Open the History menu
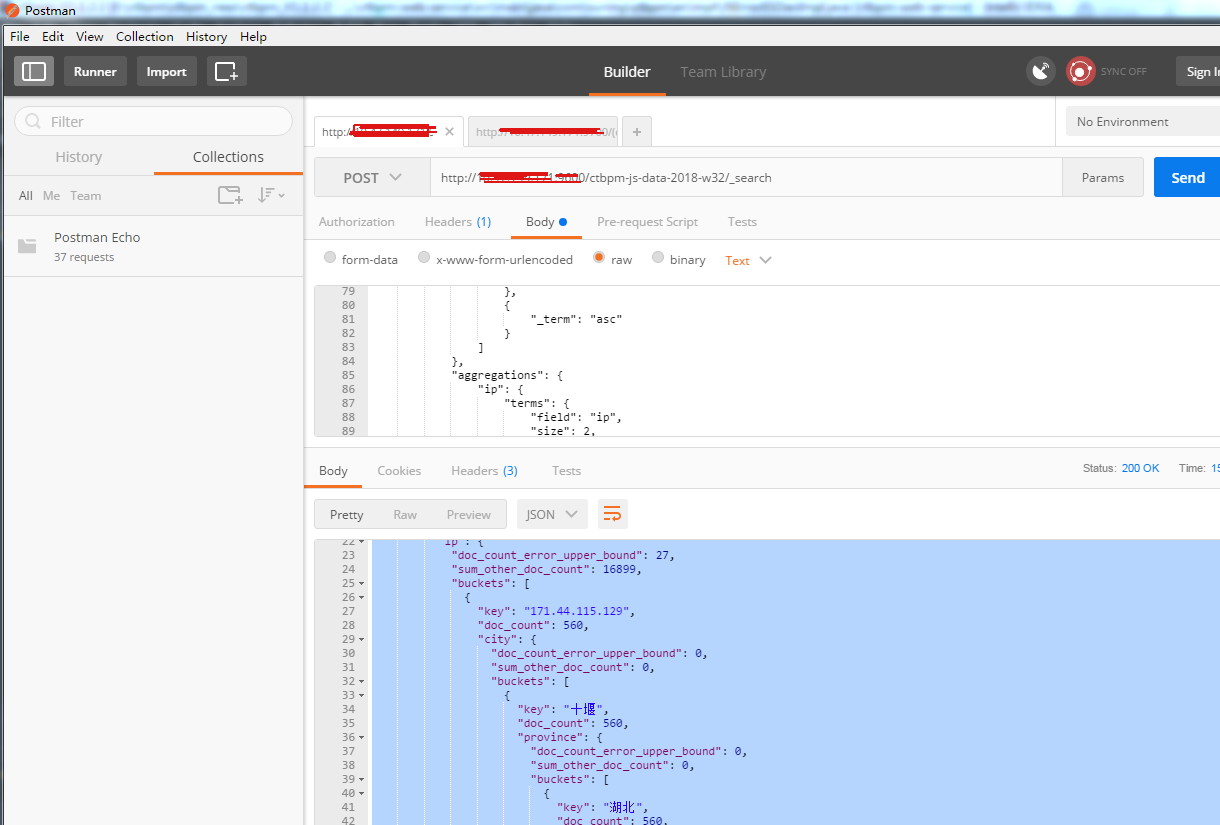1220x825 pixels. click(206, 36)
